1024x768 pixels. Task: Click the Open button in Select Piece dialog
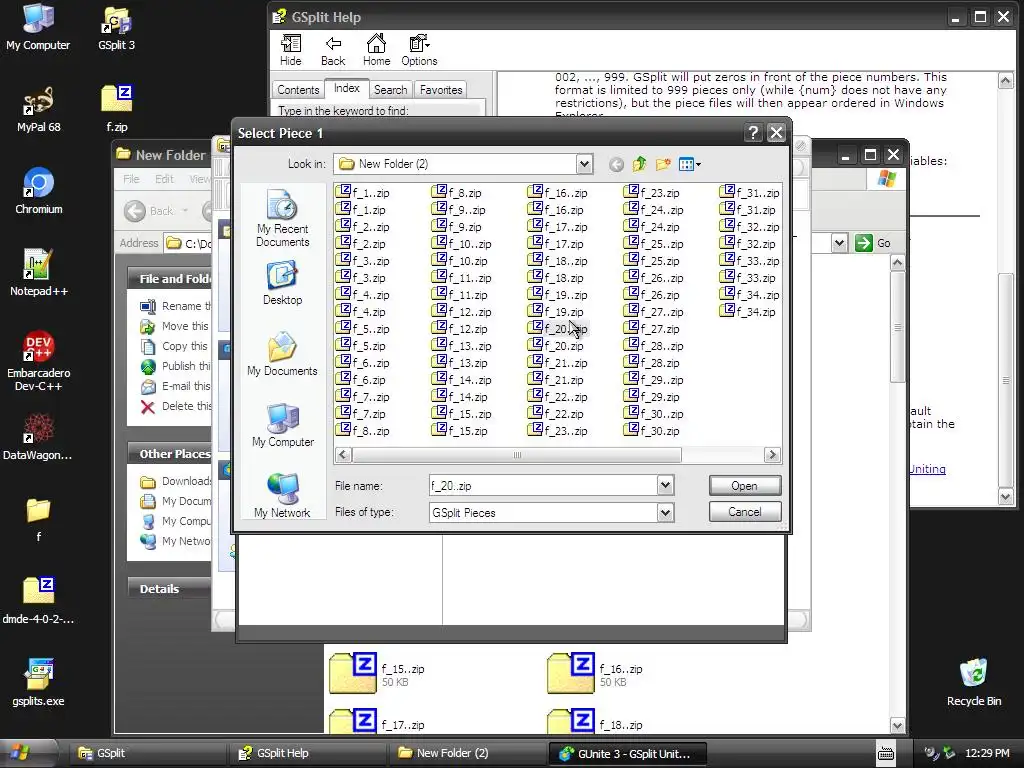(744, 486)
